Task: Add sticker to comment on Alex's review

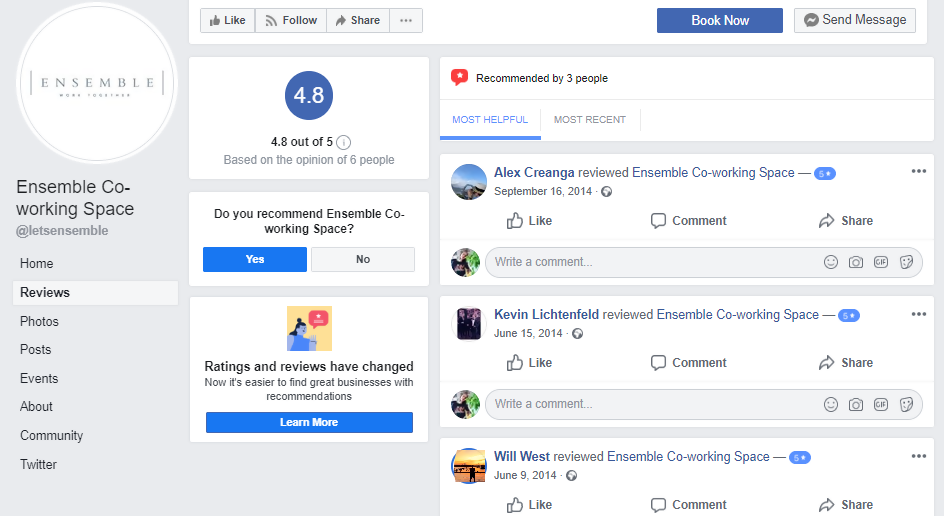Action: coord(906,262)
